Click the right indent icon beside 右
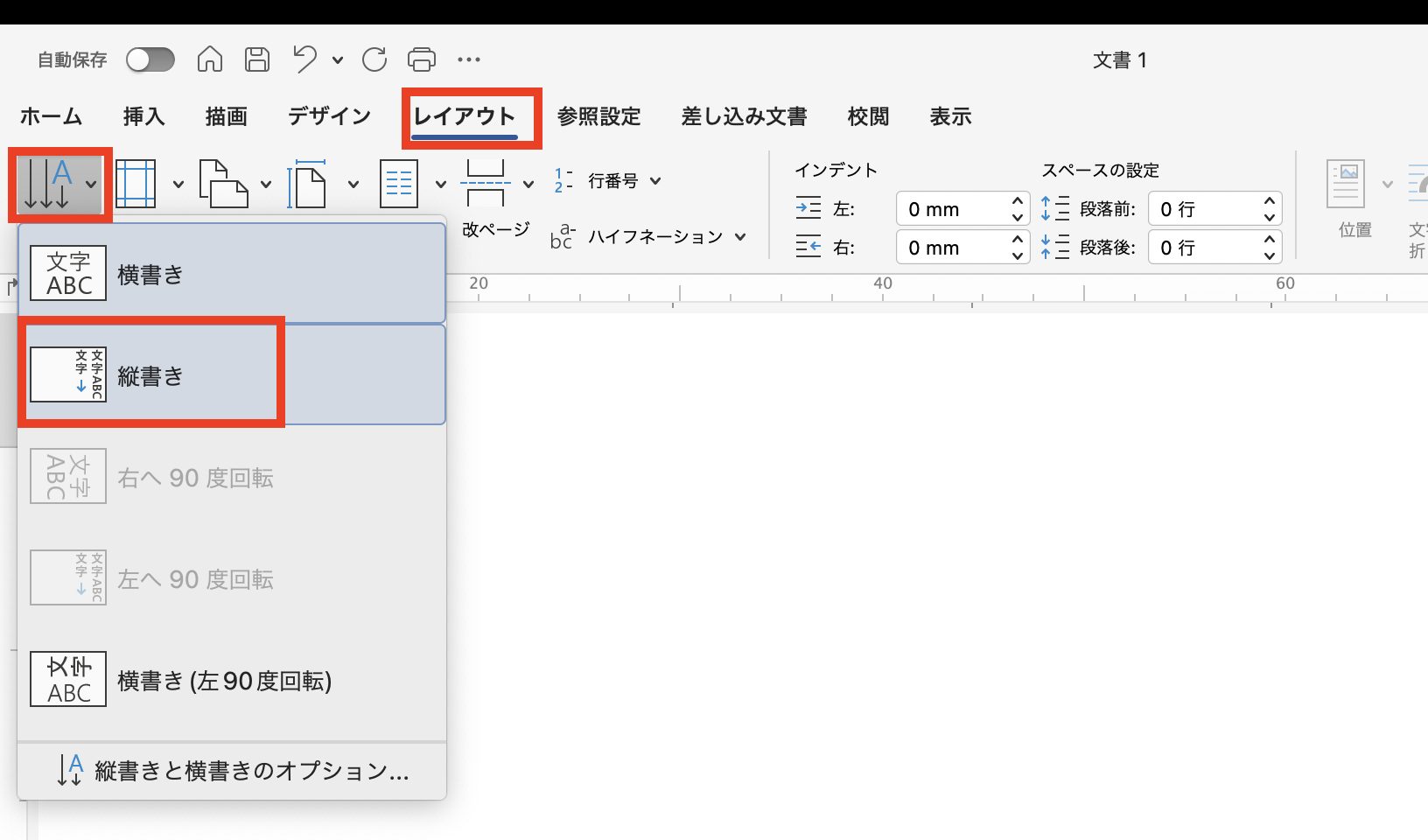 click(808, 248)
